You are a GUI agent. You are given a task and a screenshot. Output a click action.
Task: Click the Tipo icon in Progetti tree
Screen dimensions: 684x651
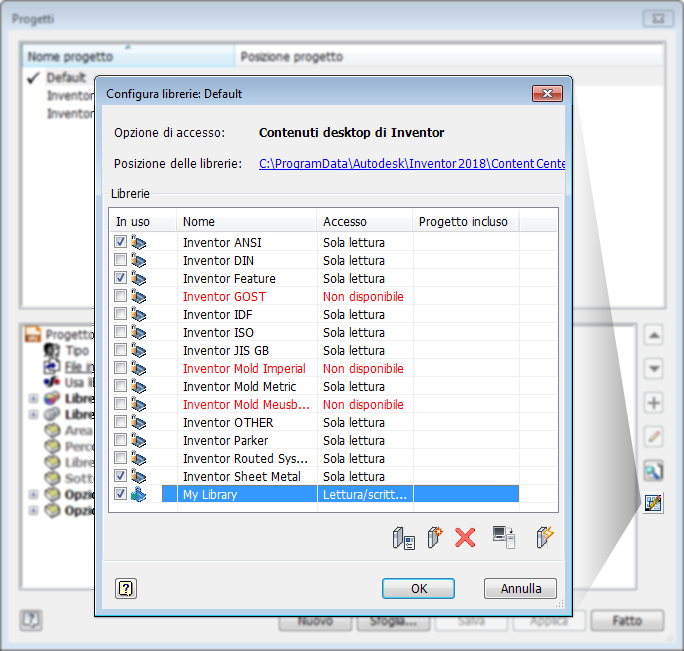(52, 350)
